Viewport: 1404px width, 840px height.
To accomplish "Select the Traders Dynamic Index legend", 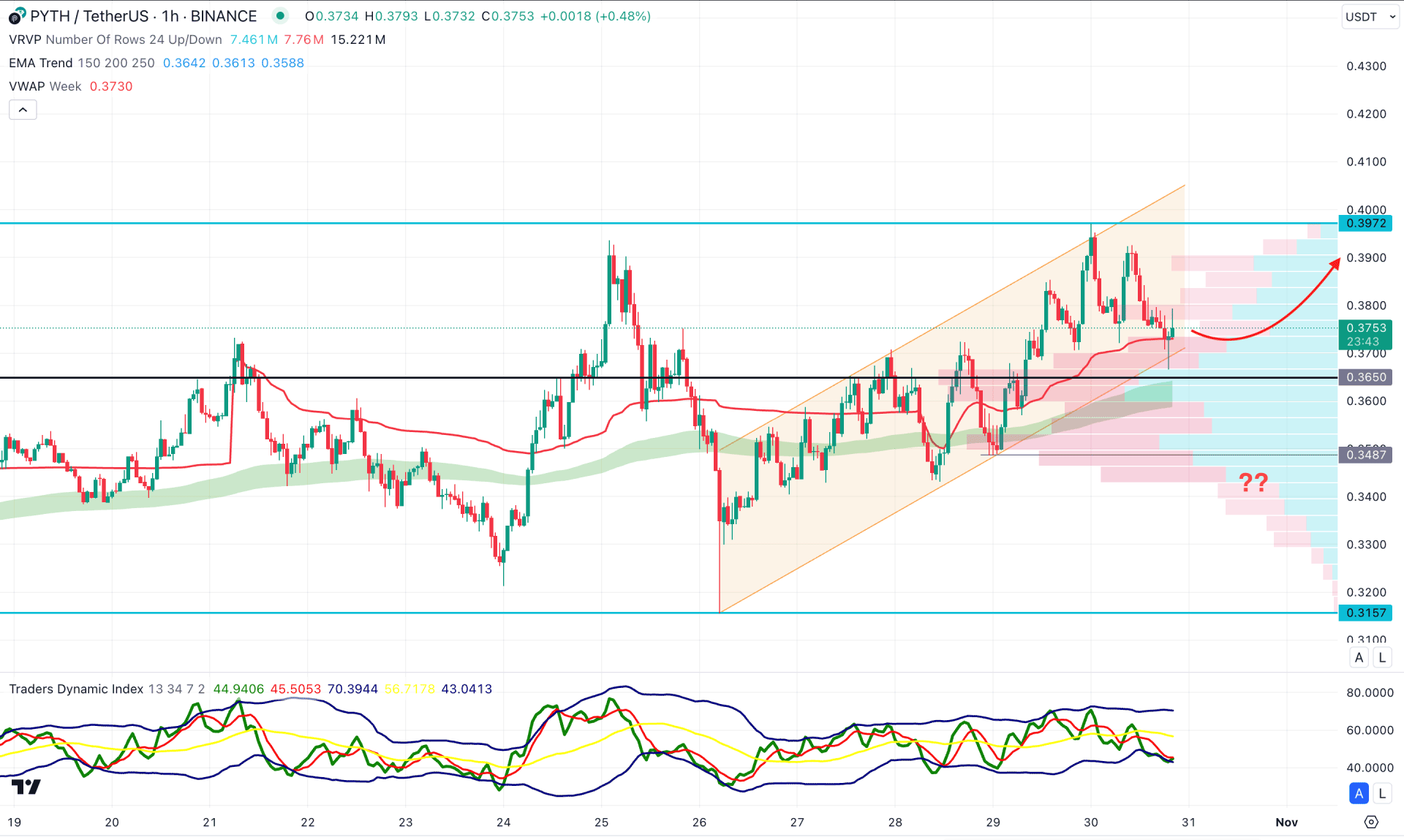I will 107,689.
